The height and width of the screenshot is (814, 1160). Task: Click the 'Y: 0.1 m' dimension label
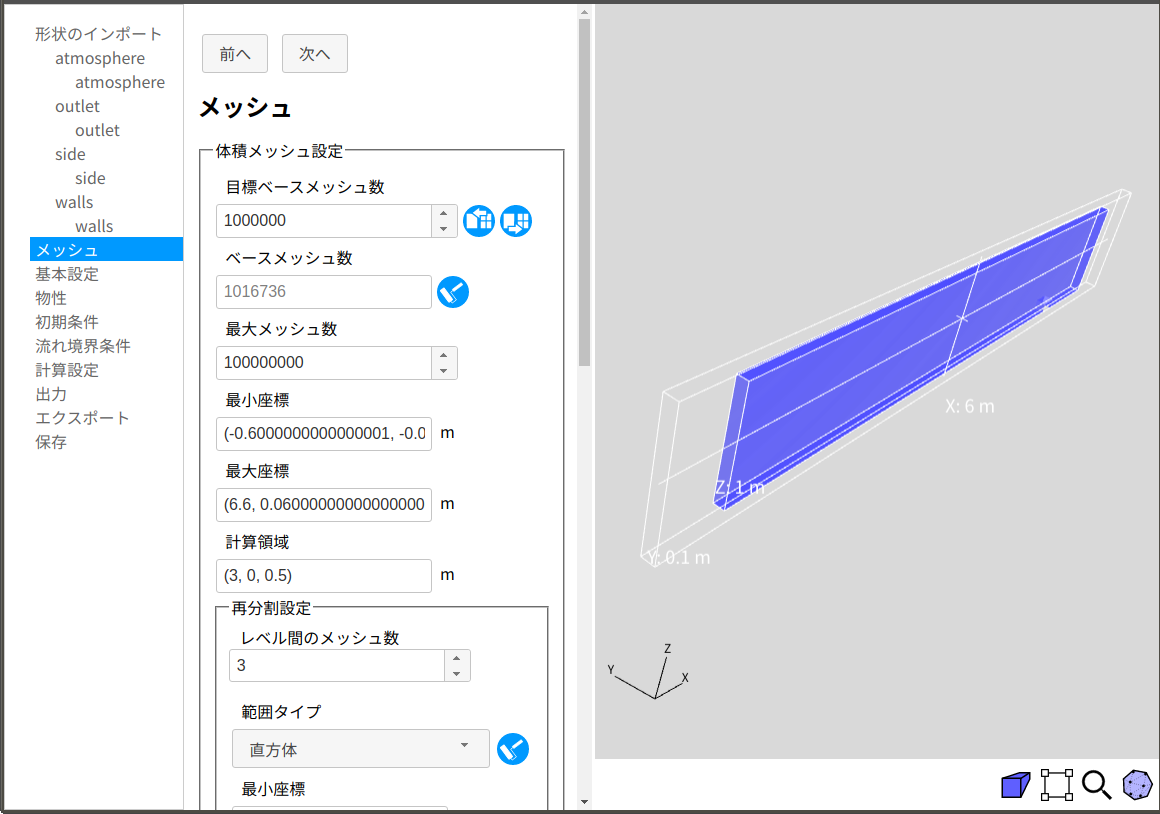[x=679, y=558]
